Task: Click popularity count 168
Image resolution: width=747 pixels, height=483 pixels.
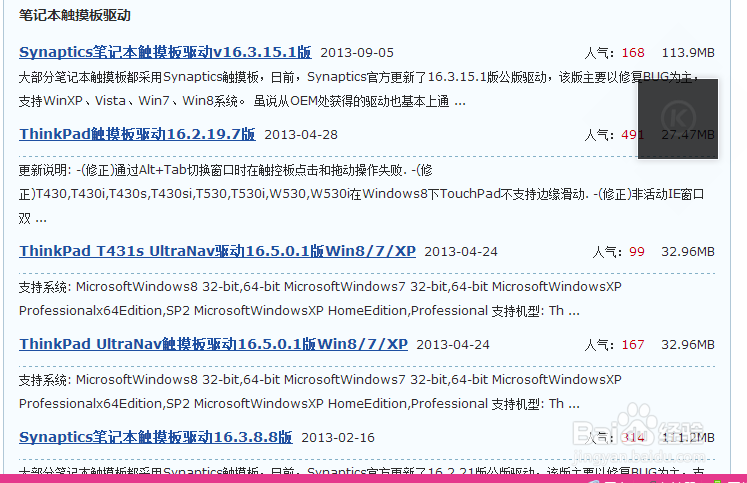Action: pyautogui.click(x=633, y=52)
